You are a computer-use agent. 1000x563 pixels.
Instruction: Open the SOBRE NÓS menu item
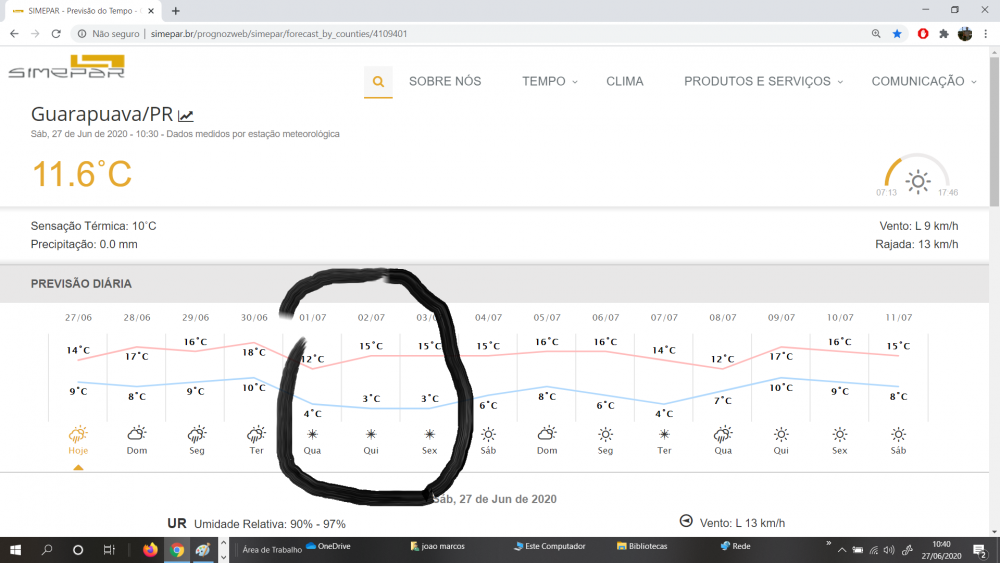click(445, 82)
